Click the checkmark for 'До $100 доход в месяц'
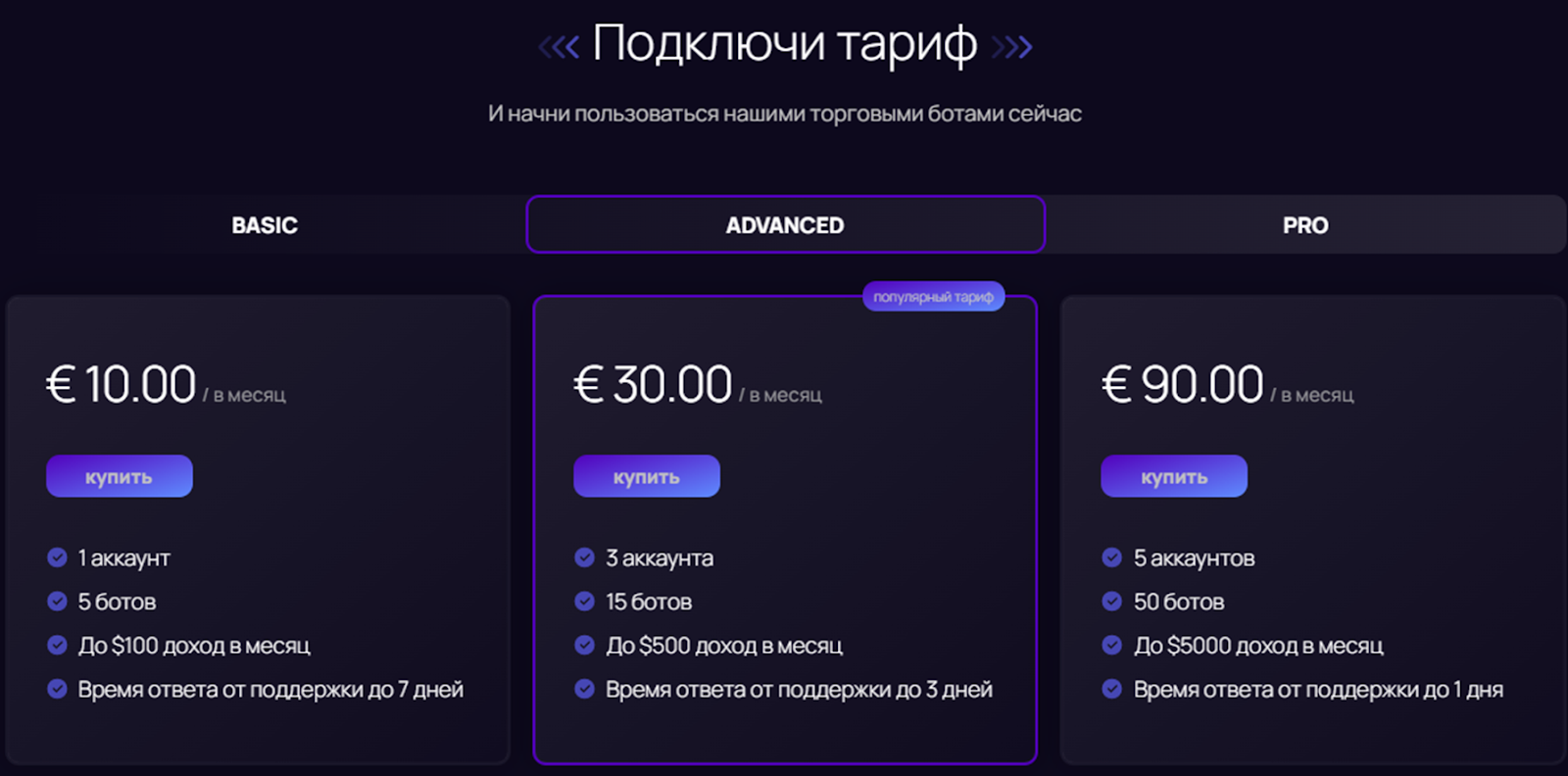1568x776 pixels. tap(58, 645)
